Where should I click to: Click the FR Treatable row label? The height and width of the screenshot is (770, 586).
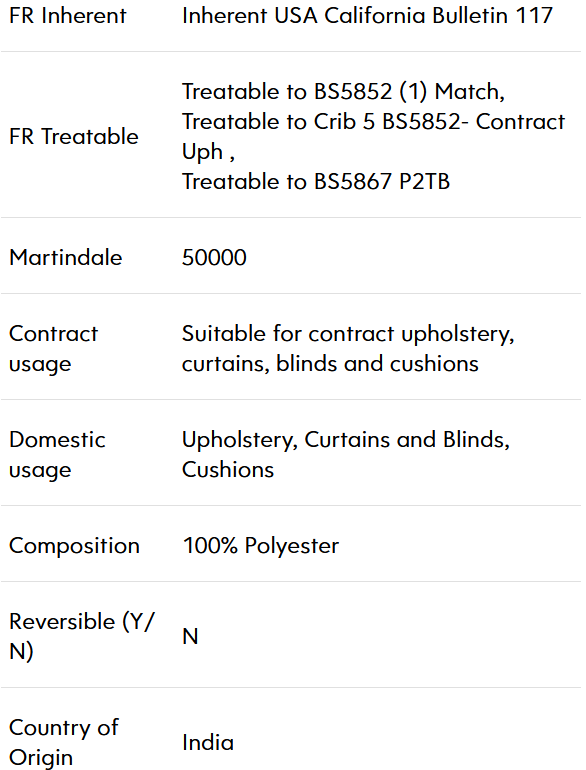[x=74, y=137]
